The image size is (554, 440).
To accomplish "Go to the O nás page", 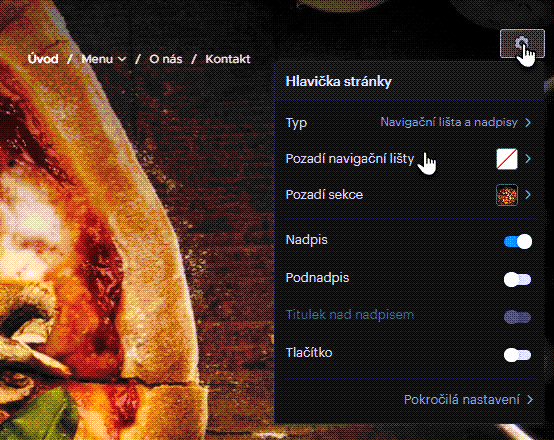I will point(166,59).
